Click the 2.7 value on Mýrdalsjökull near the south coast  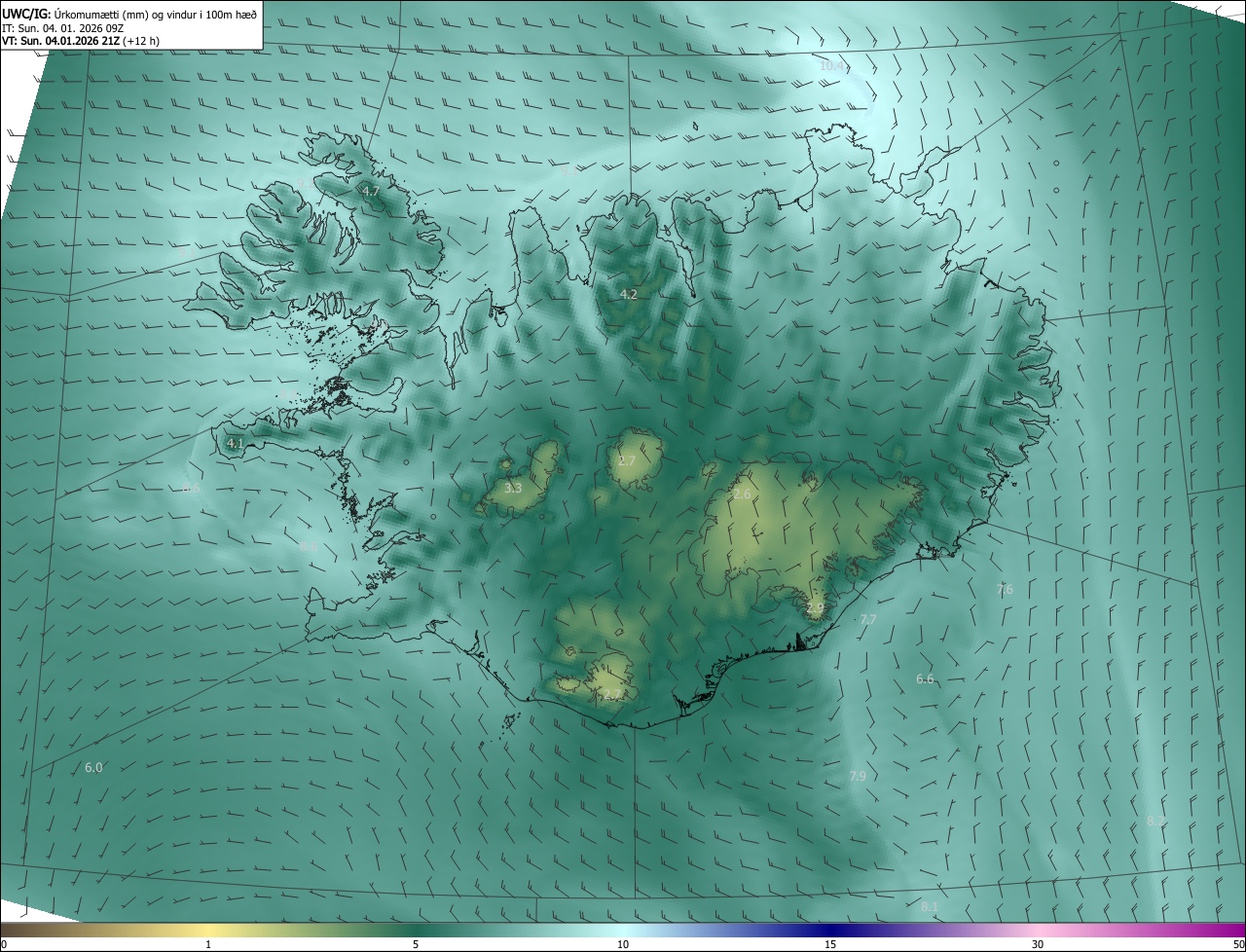pyautogui.click(x=611, y=694)
